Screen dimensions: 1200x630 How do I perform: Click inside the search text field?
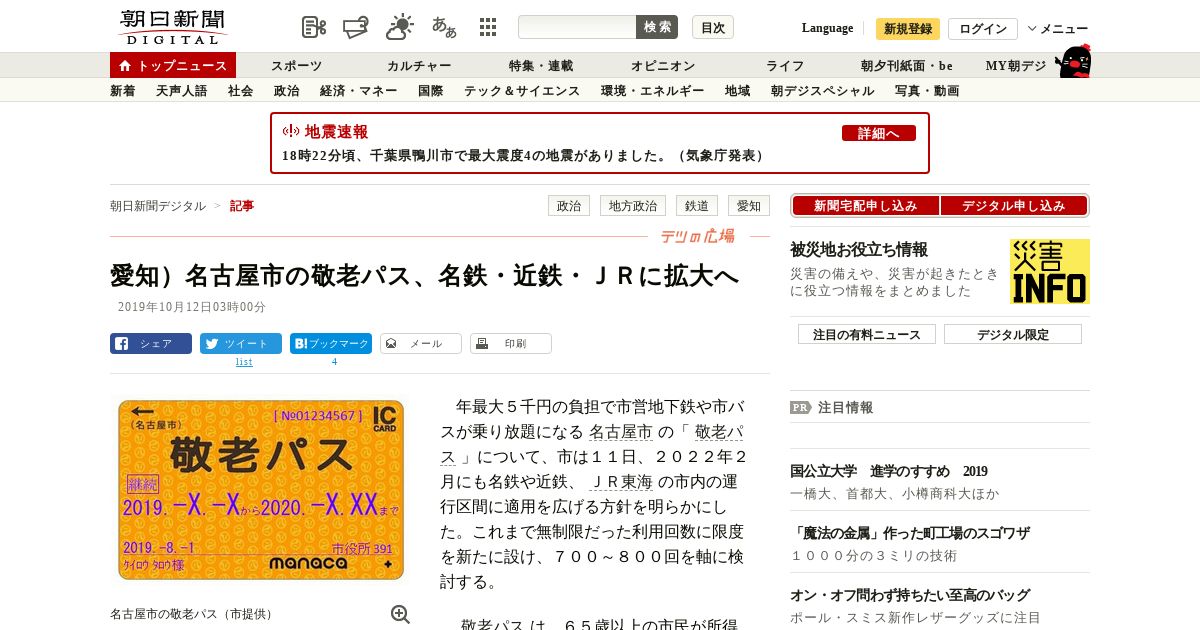(577, 27)
